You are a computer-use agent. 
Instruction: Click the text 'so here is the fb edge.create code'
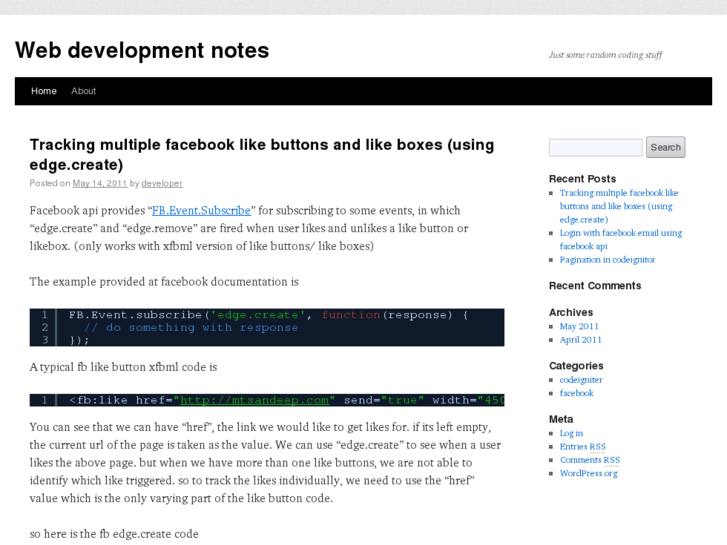[114, 534]
